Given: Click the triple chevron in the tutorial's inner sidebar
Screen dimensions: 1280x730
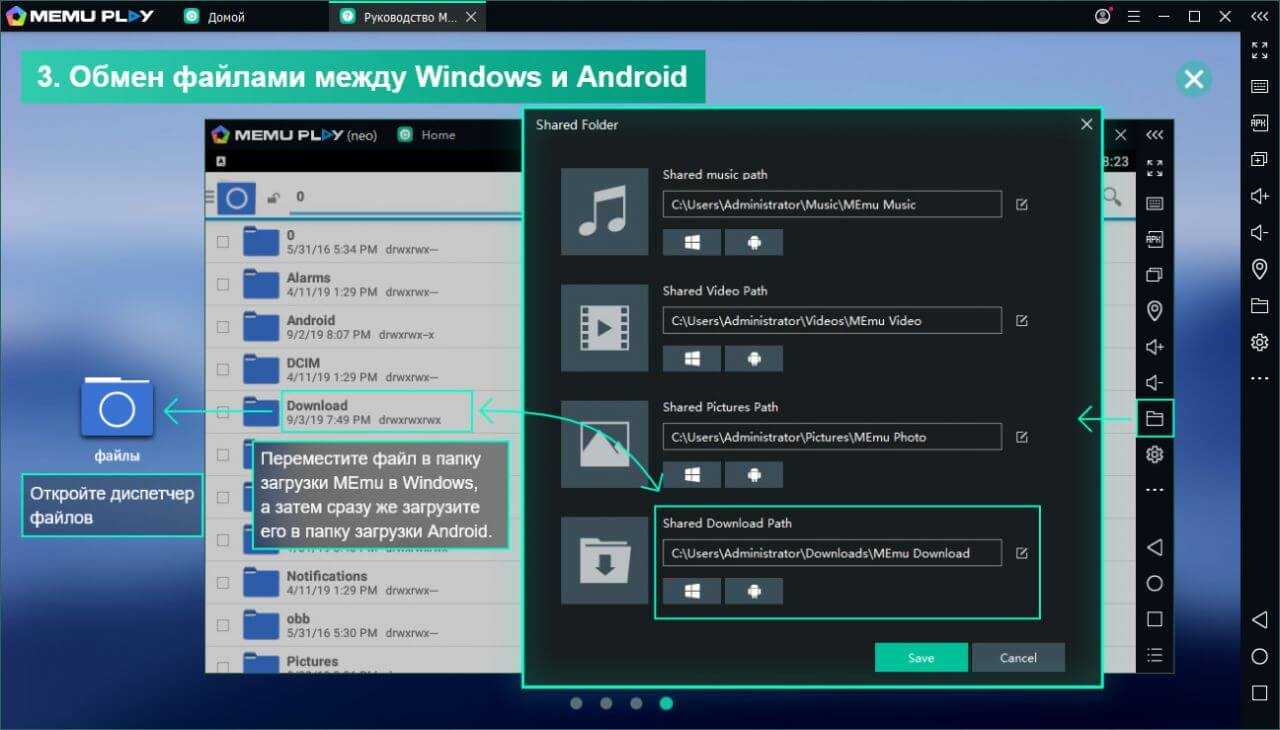Looking at the screenshot, I should point(1154,135).
